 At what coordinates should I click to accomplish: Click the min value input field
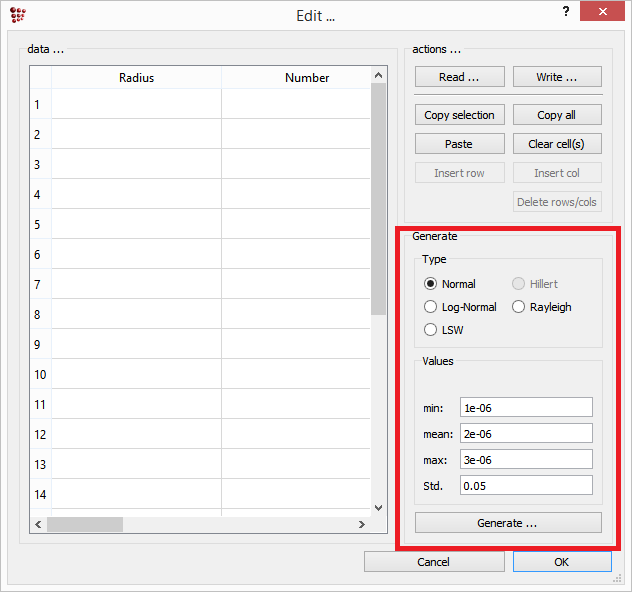pos(526,407)
